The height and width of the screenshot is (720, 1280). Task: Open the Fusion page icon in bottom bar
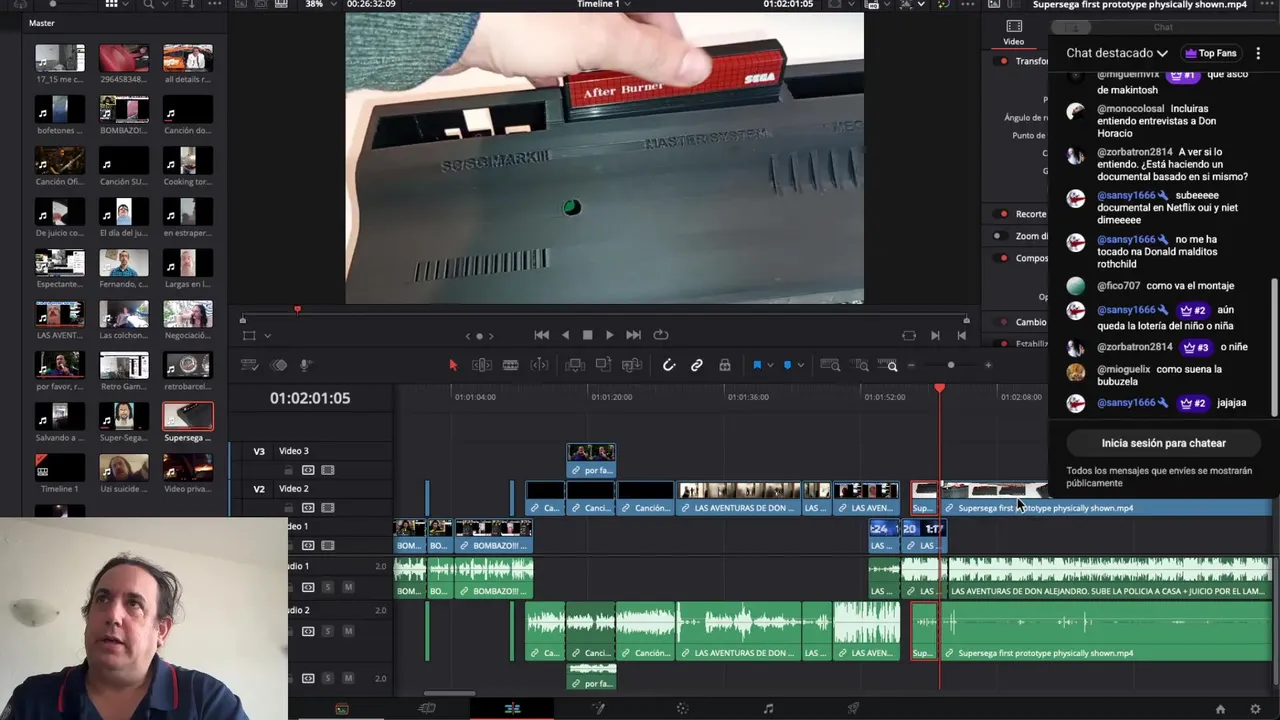pyautogui.click(x=598, y=708)
